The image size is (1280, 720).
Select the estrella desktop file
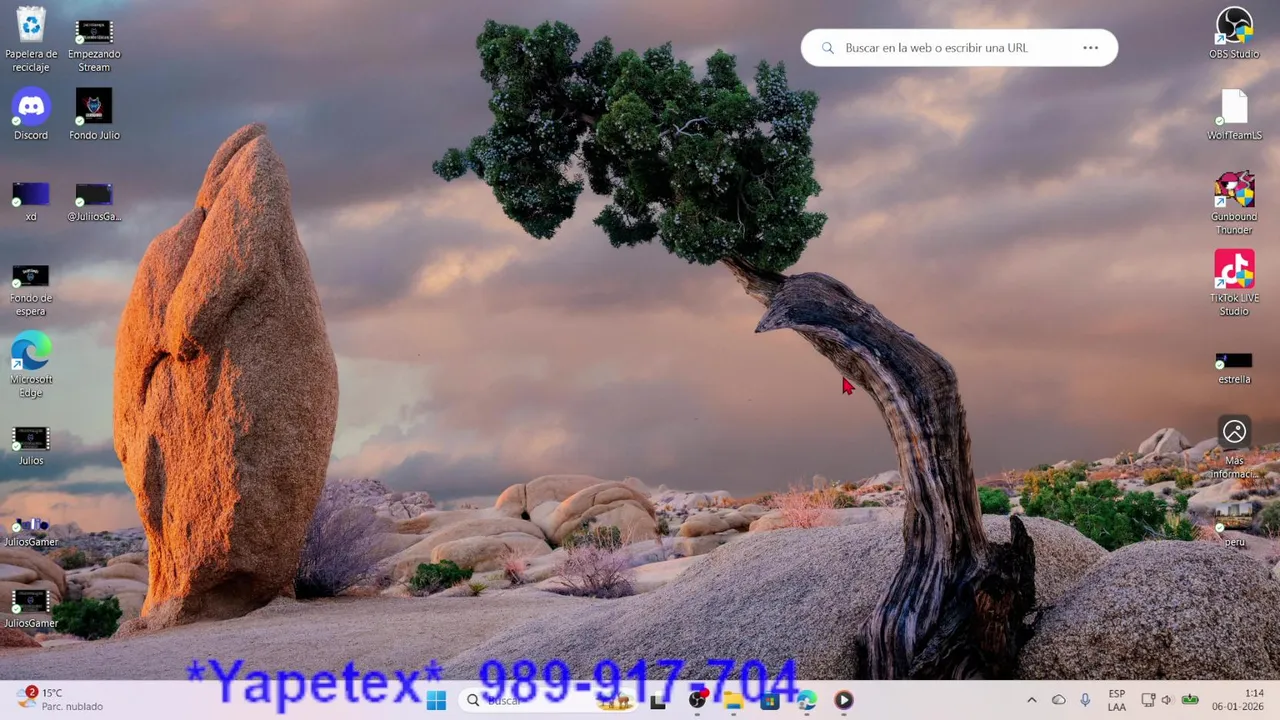tap(1234, 367)
